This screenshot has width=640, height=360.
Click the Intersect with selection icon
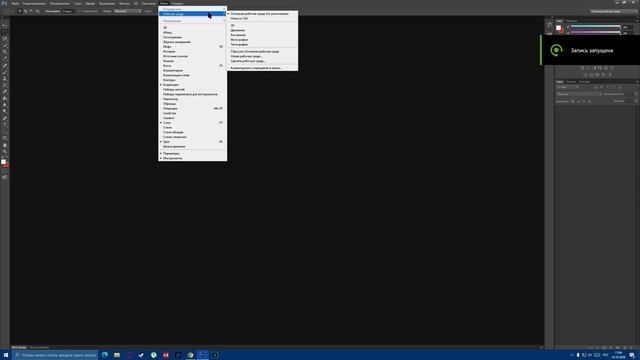(37, 11)
